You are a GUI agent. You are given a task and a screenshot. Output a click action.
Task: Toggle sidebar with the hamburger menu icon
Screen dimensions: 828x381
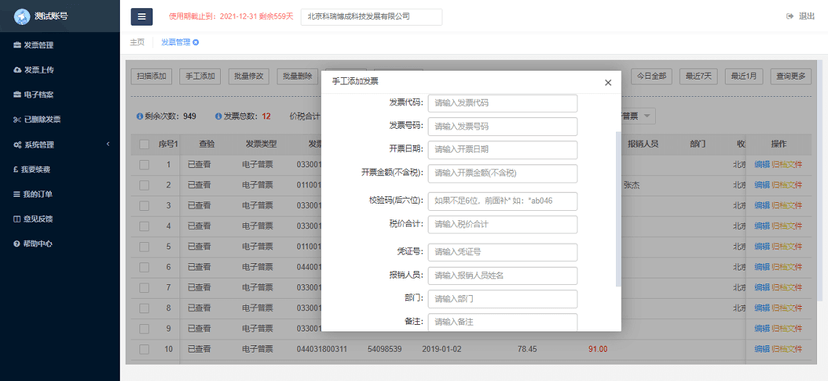coord(142,16)
